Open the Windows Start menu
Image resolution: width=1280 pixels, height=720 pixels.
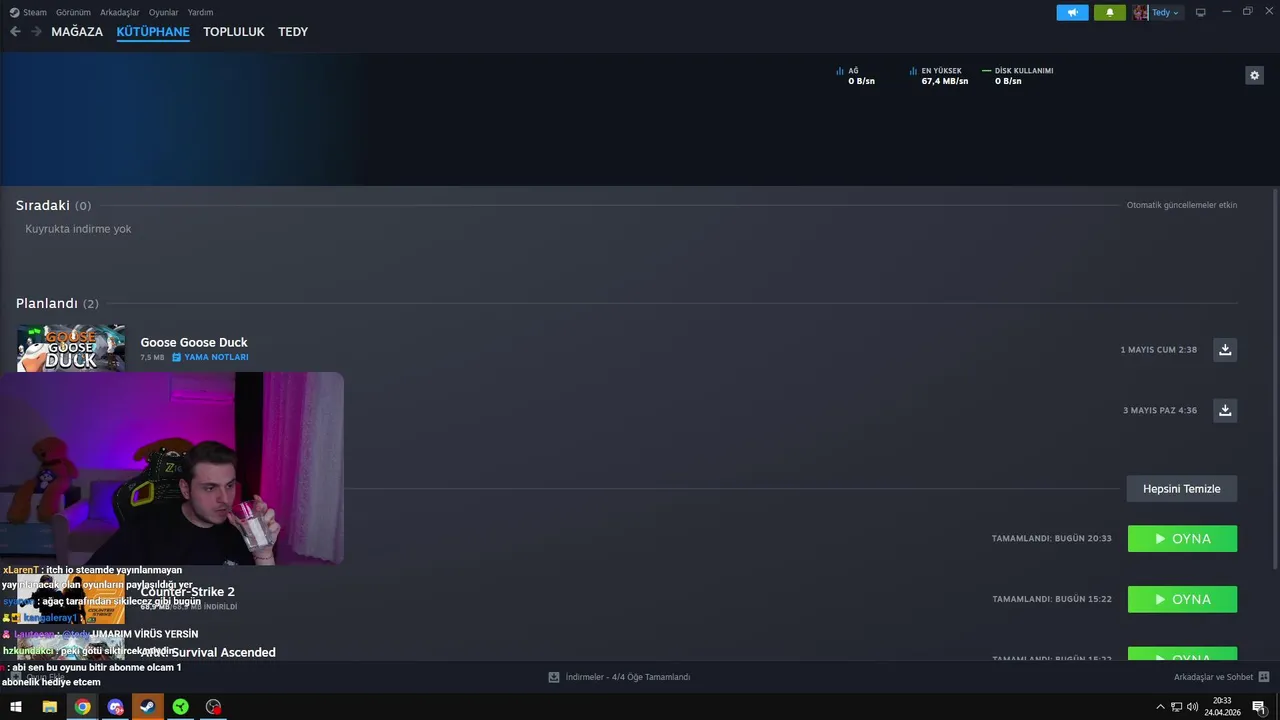[16, 707]
